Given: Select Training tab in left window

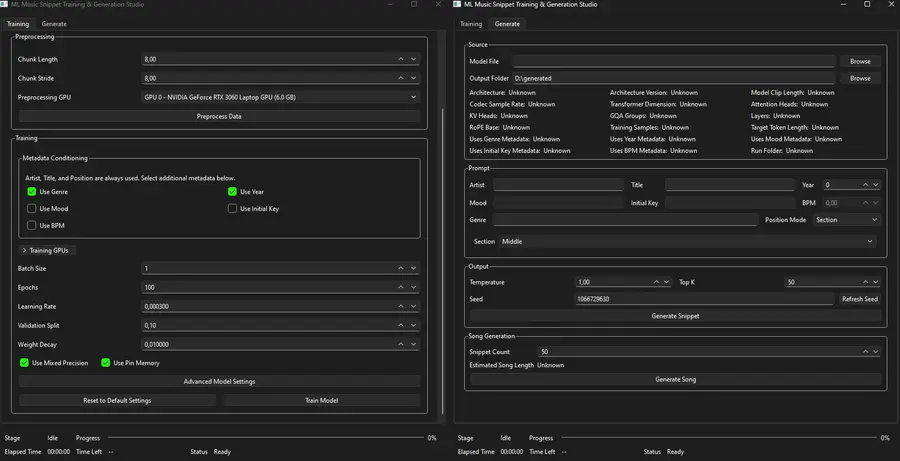Looking at the screenshot, I should 18,24.
